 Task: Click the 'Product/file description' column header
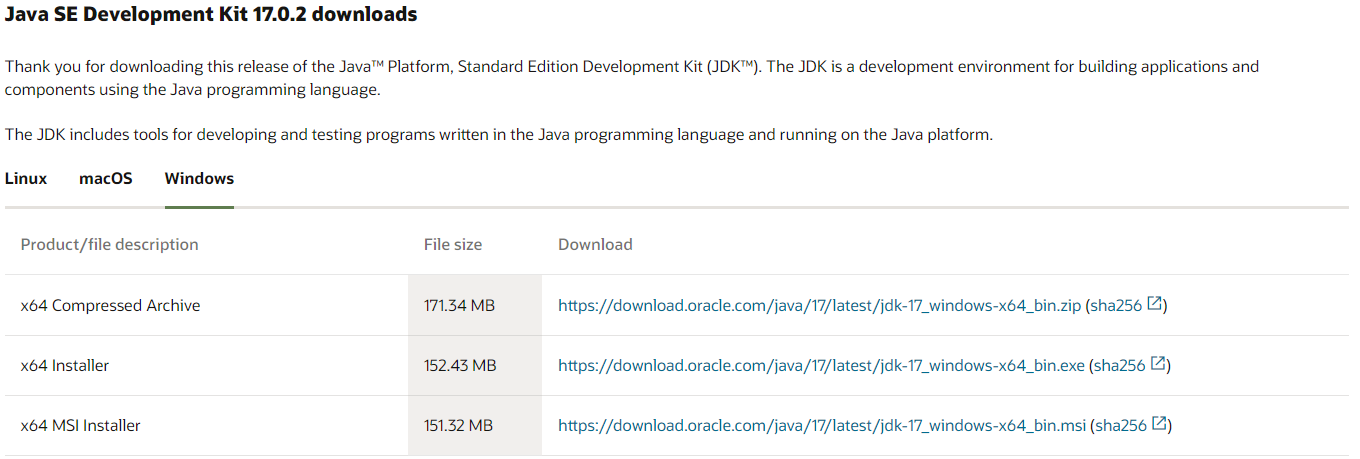(x=110, y=245)
